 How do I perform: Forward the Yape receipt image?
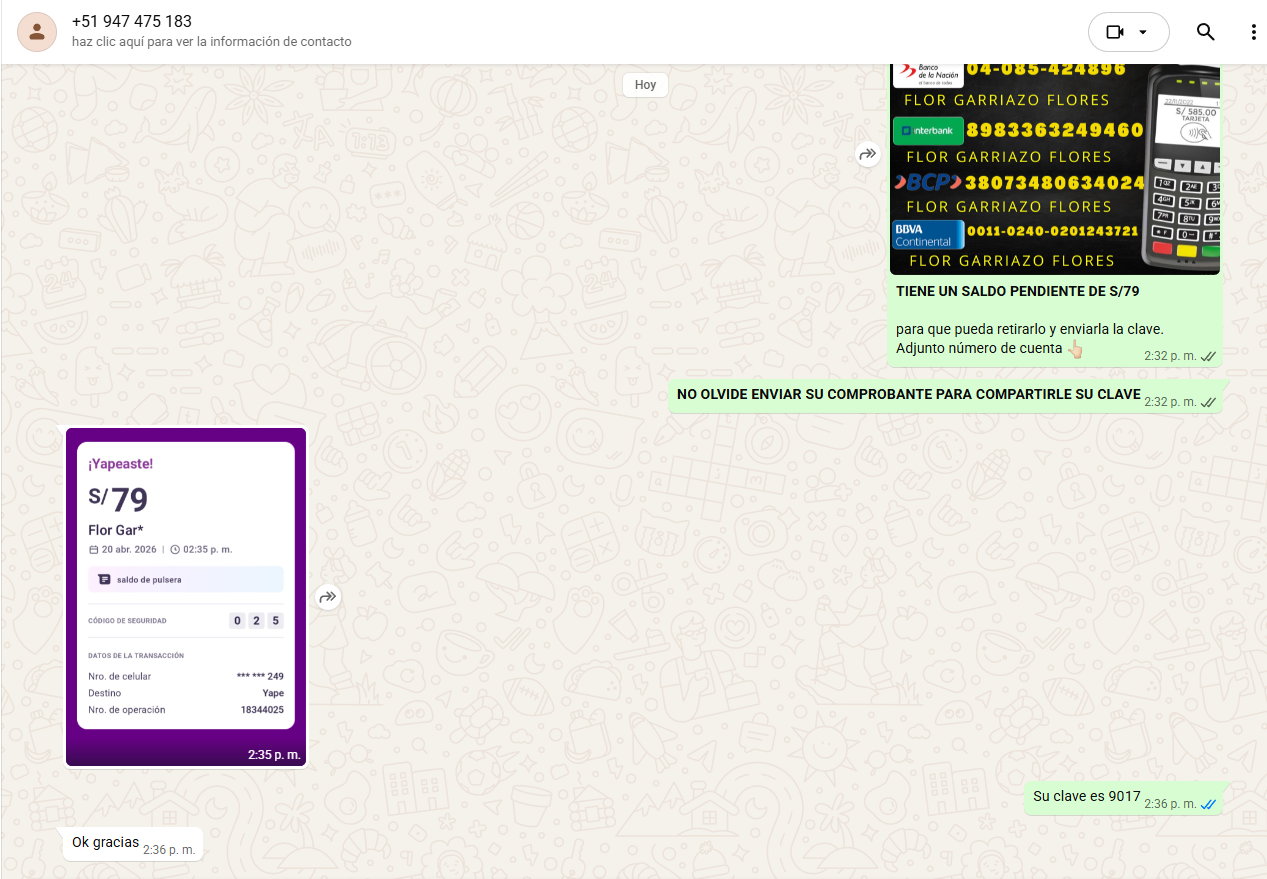328,597
